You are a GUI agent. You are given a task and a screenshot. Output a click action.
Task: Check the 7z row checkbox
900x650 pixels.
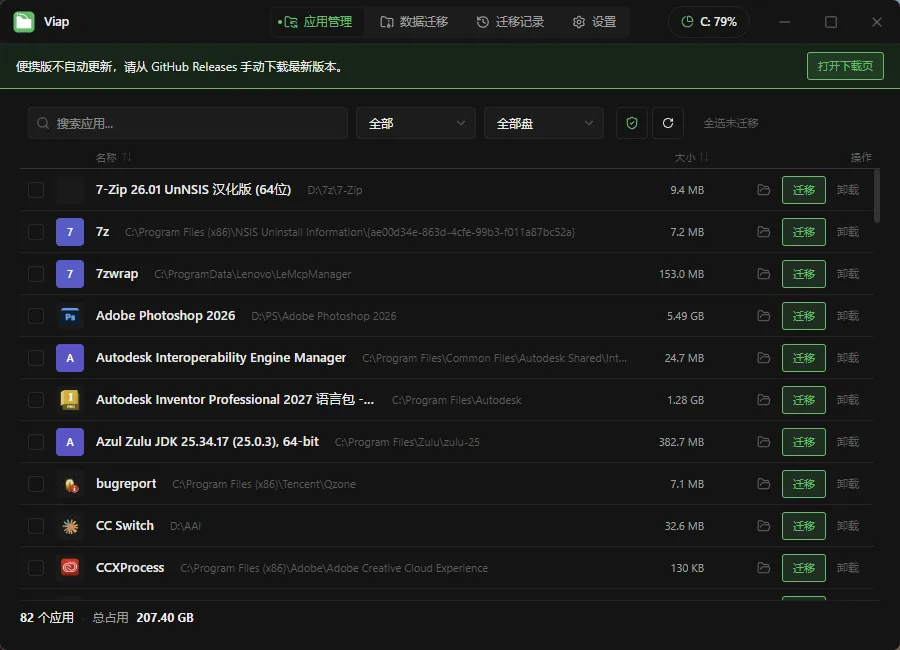[x=36, y=232]
